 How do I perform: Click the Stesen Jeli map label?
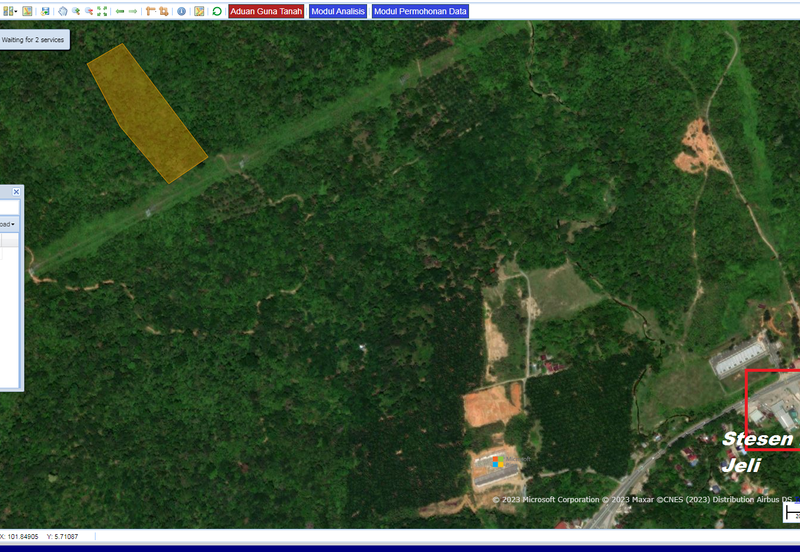tap(757, 452)
